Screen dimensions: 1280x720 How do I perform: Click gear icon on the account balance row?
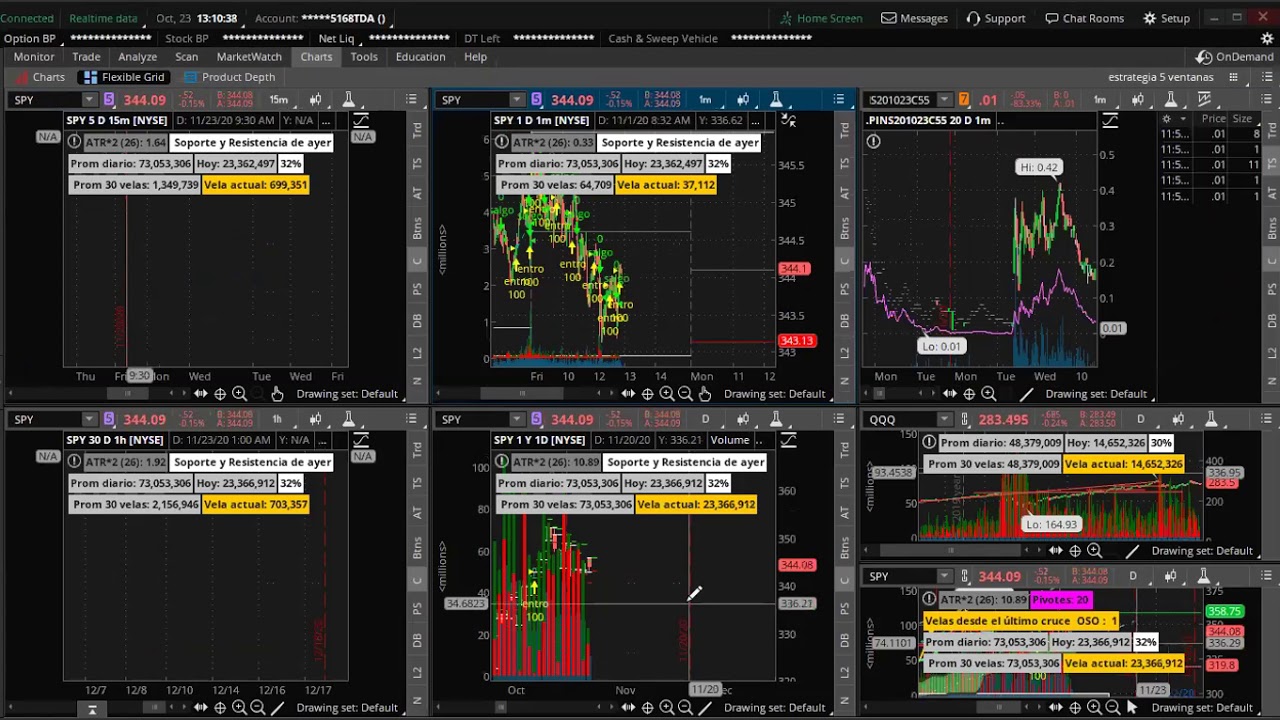[1267, 38]
